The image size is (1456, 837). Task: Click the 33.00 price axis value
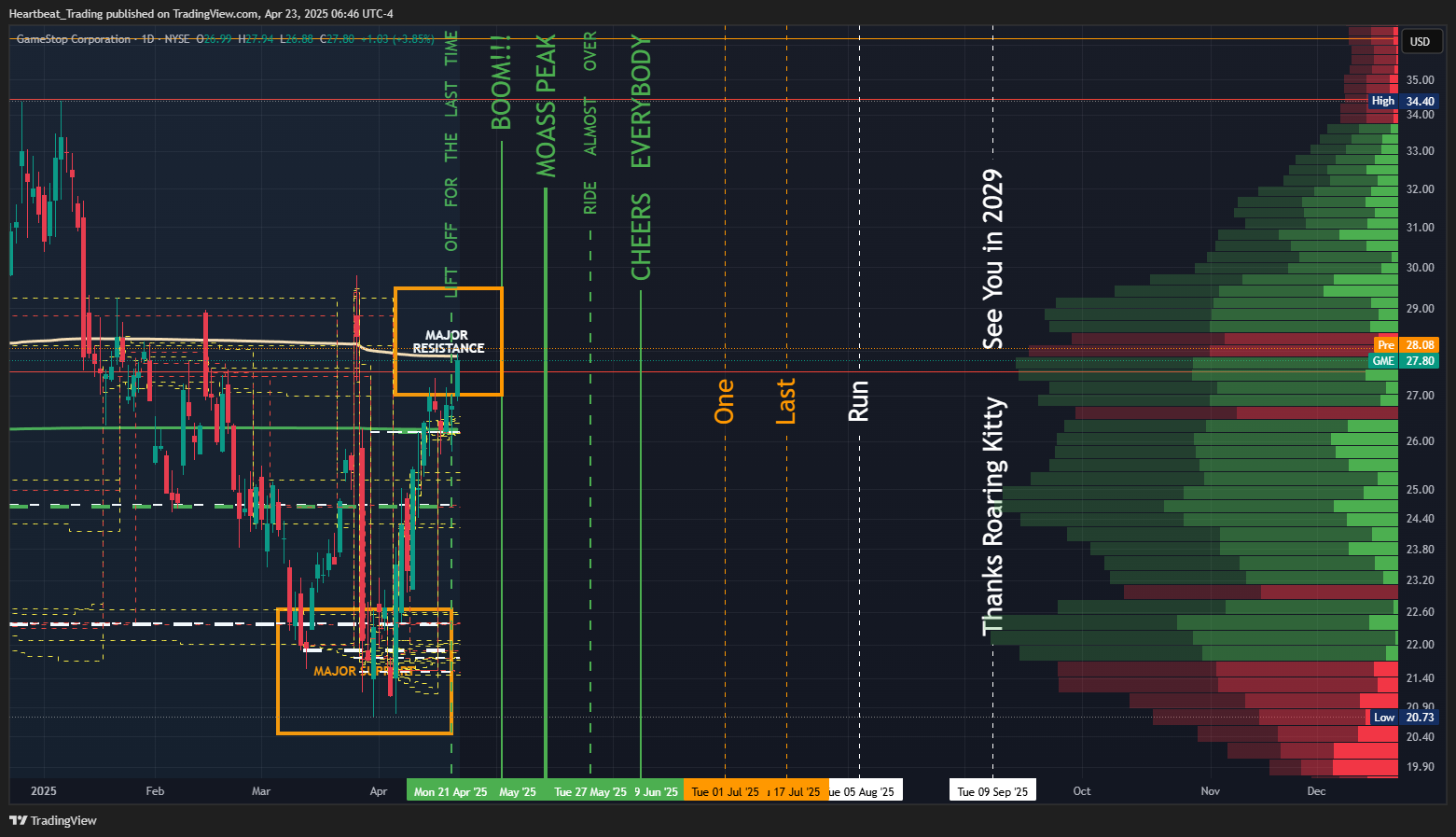tap(1420, 150)
